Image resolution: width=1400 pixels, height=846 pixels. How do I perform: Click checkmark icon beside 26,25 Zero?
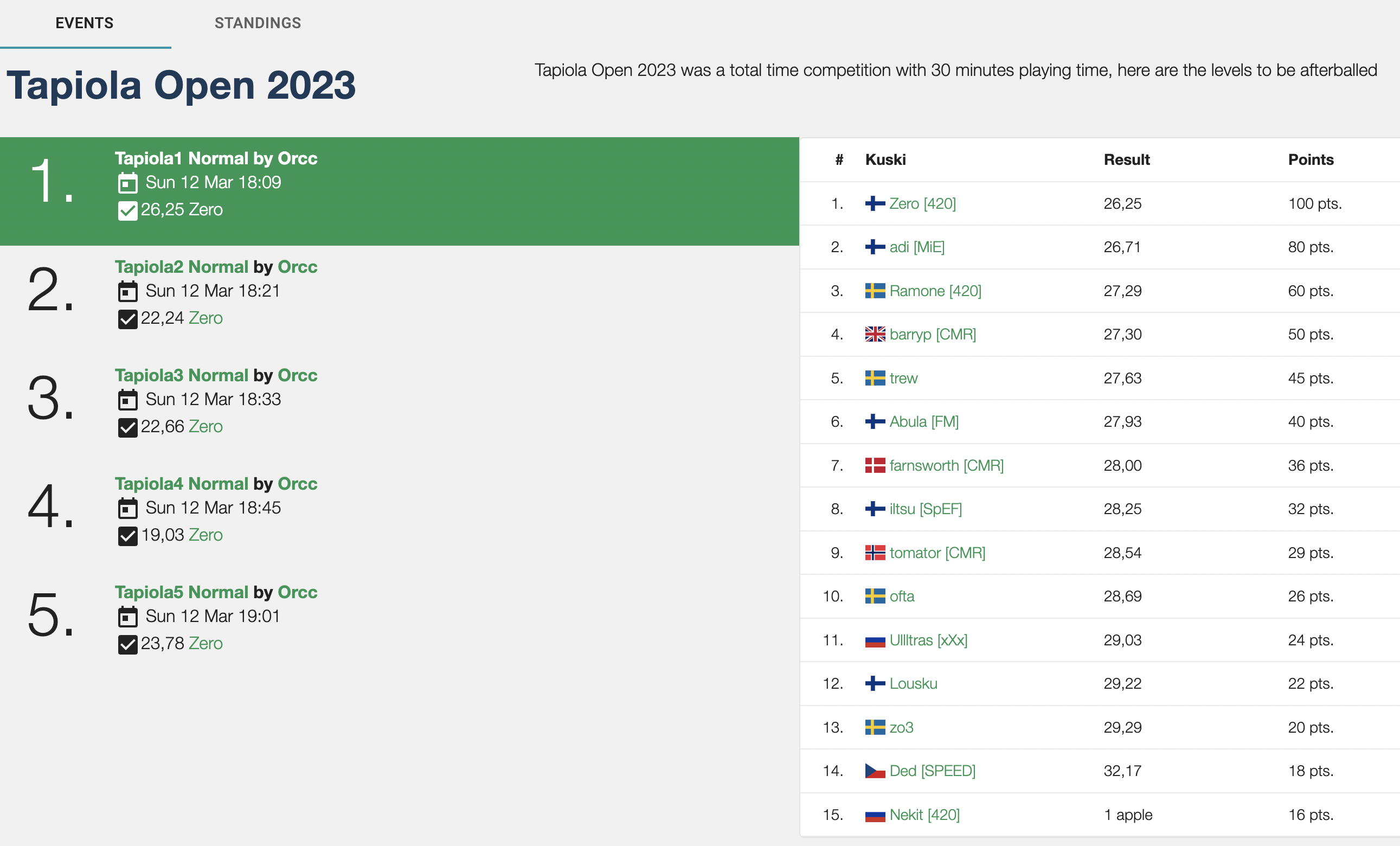[127, 211]
